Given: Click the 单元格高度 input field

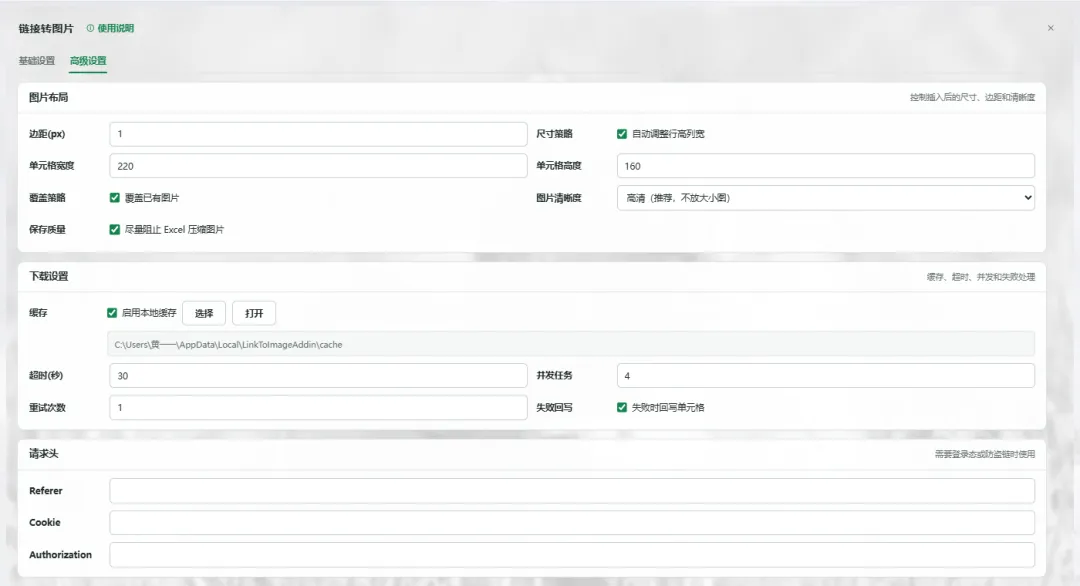Looking at the screenshot, I should (826, 166).
